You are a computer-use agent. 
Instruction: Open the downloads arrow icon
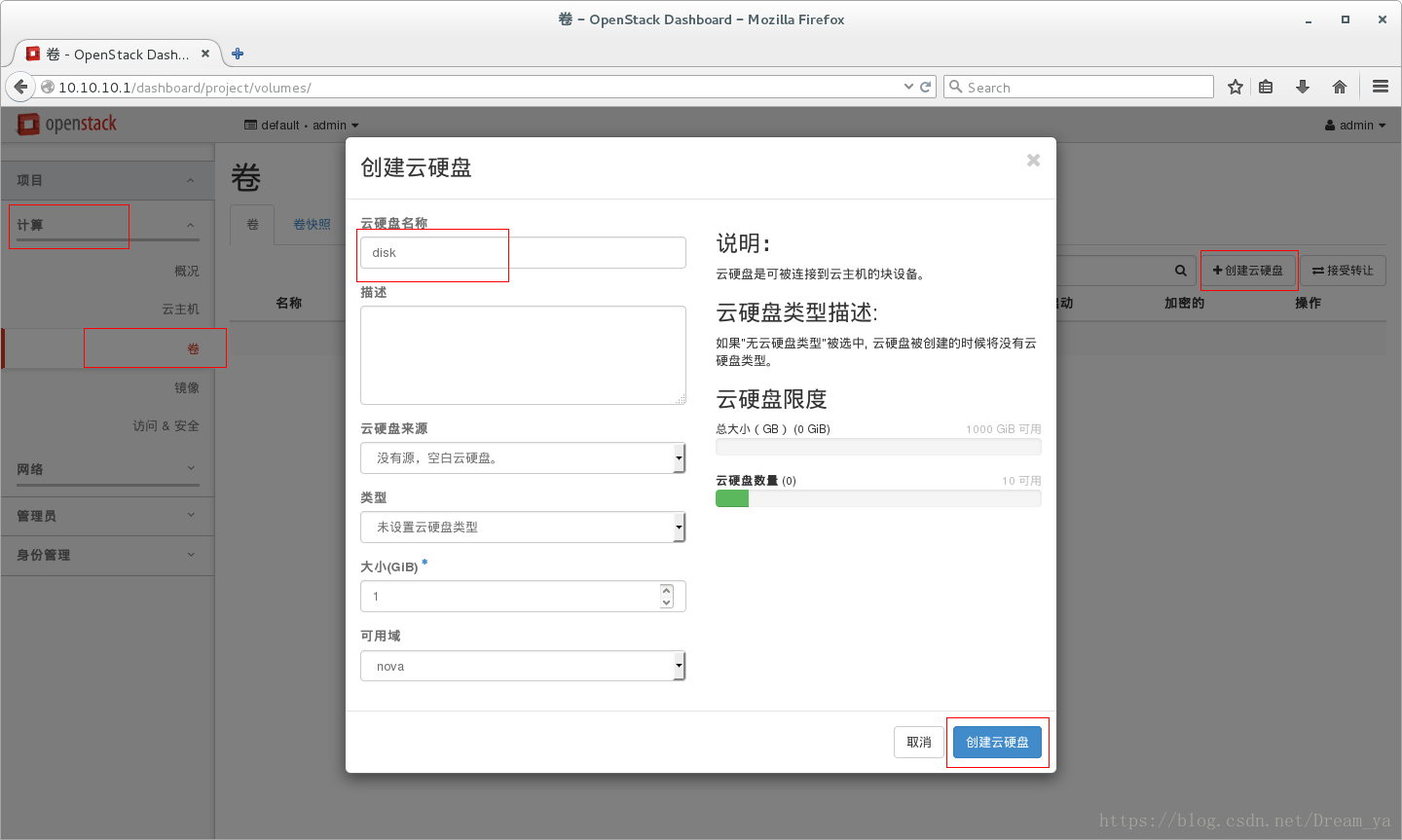click(1303, 87)
